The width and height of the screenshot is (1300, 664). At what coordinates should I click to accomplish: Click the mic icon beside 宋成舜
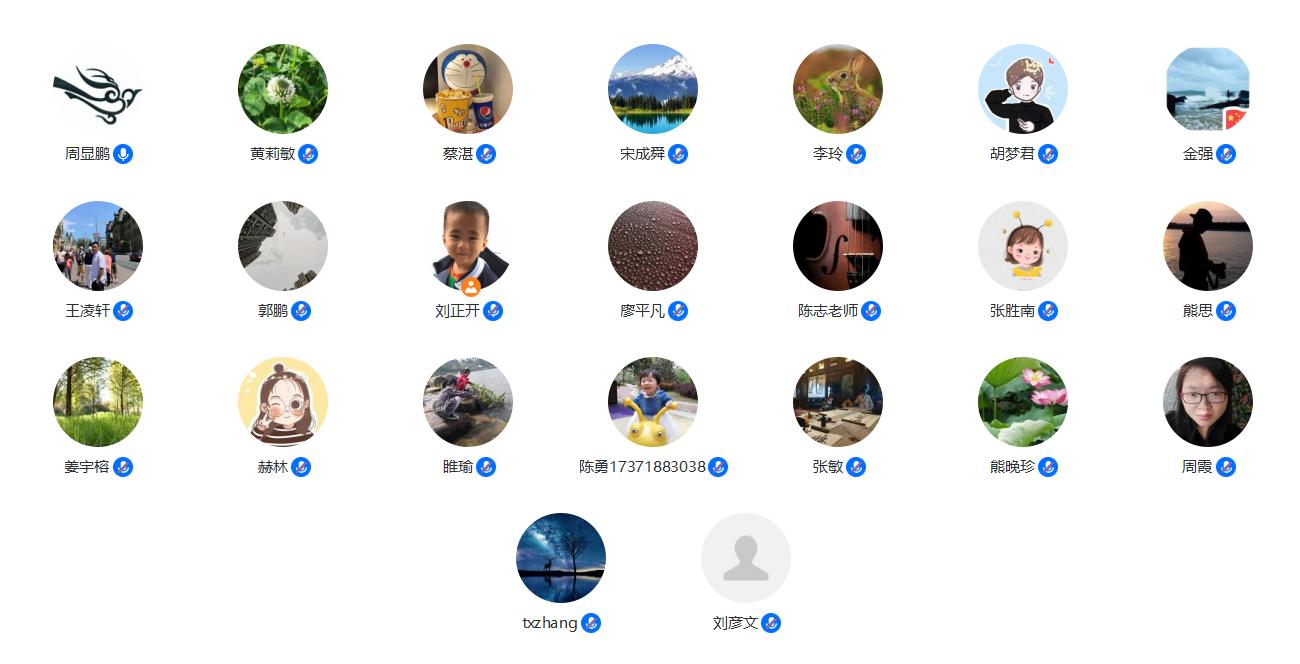coord(678,154)
